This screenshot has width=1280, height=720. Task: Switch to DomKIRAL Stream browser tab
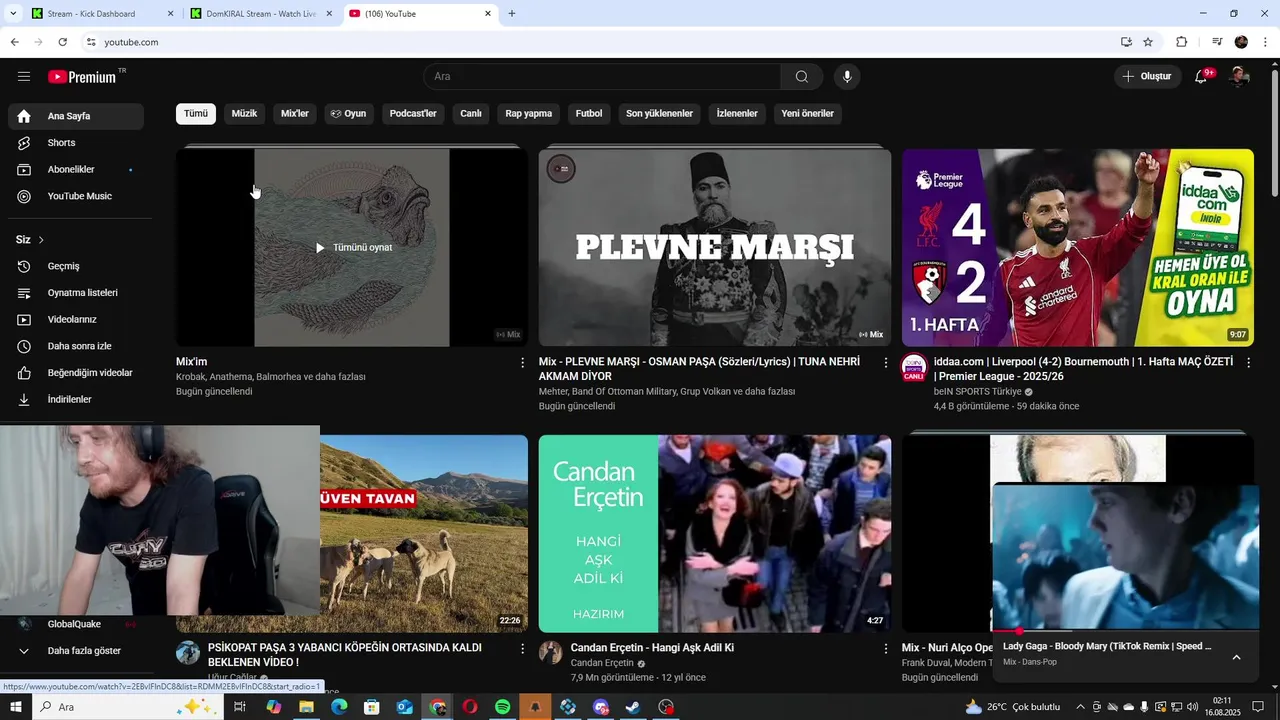[260, 14]
